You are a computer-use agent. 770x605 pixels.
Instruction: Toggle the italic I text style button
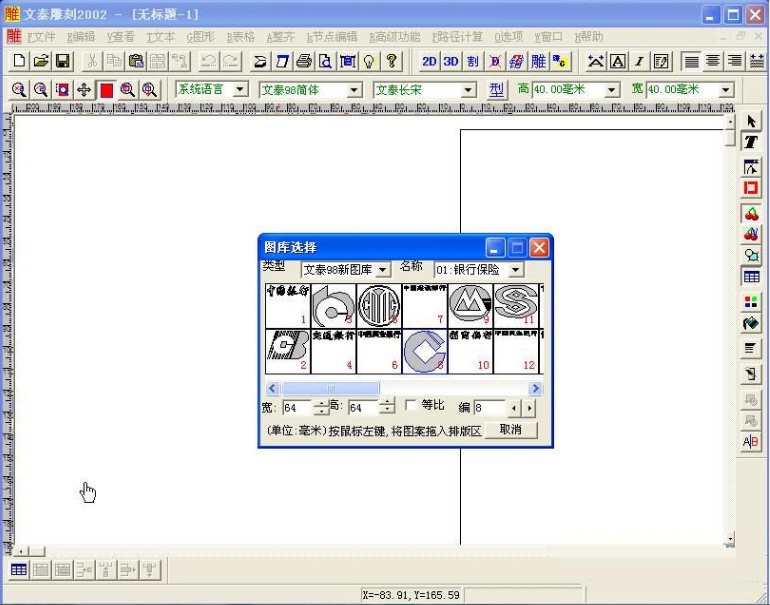(639, 62)
